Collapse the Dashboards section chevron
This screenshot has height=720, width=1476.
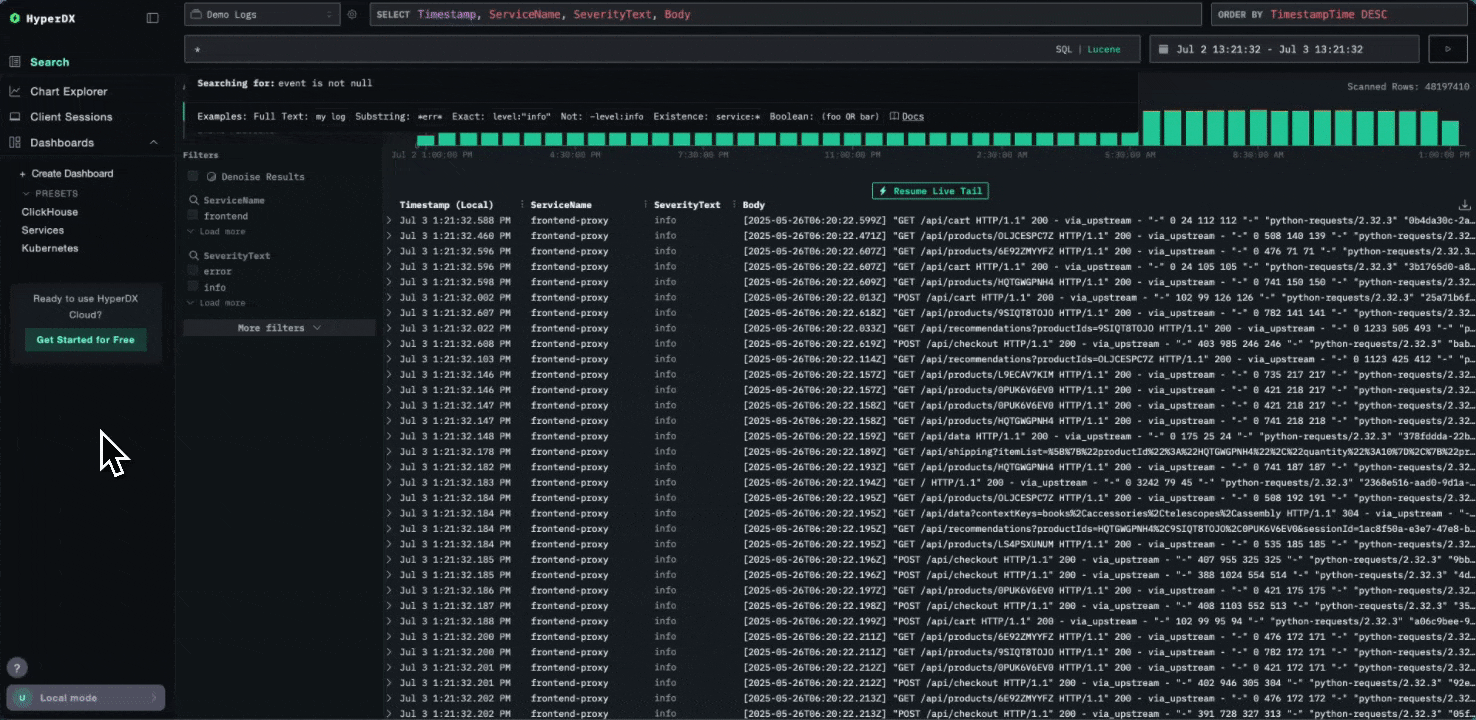coord(153,143)
